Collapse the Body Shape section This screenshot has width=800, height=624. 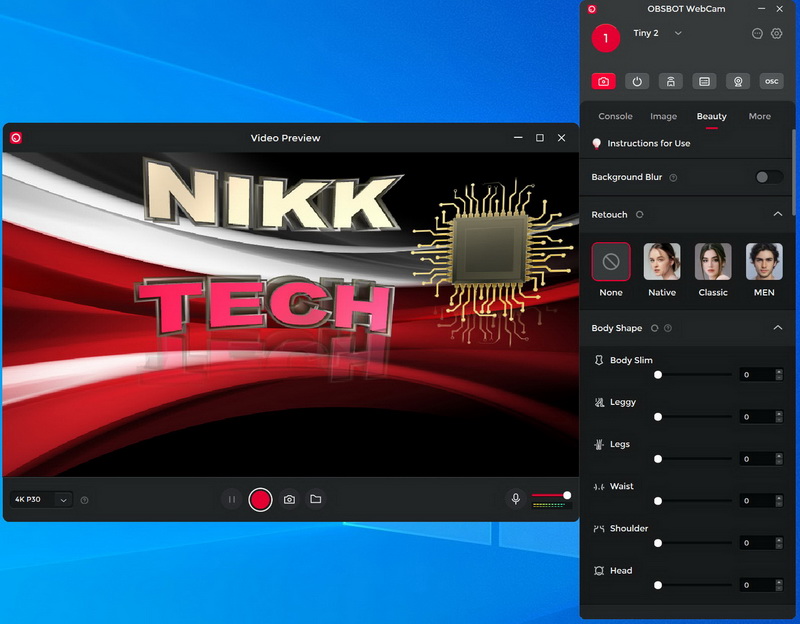click(778, 328)
